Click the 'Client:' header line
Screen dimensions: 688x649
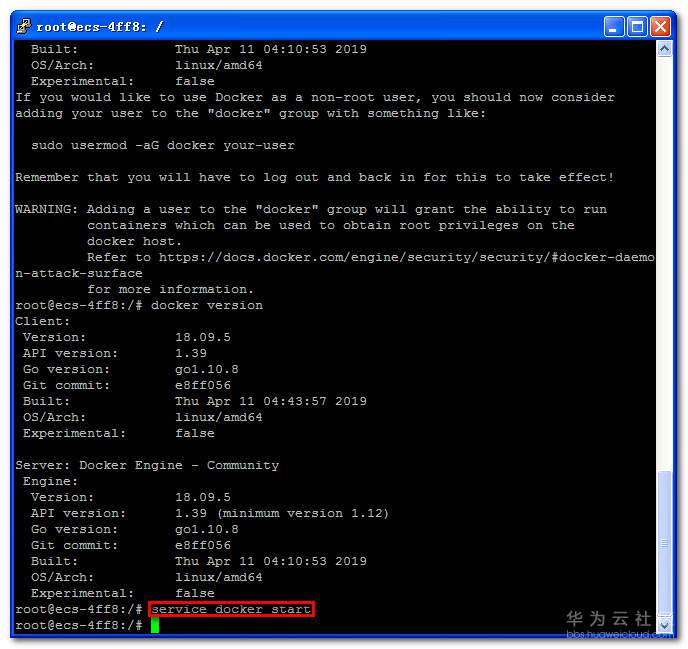(x=43, y=321)
